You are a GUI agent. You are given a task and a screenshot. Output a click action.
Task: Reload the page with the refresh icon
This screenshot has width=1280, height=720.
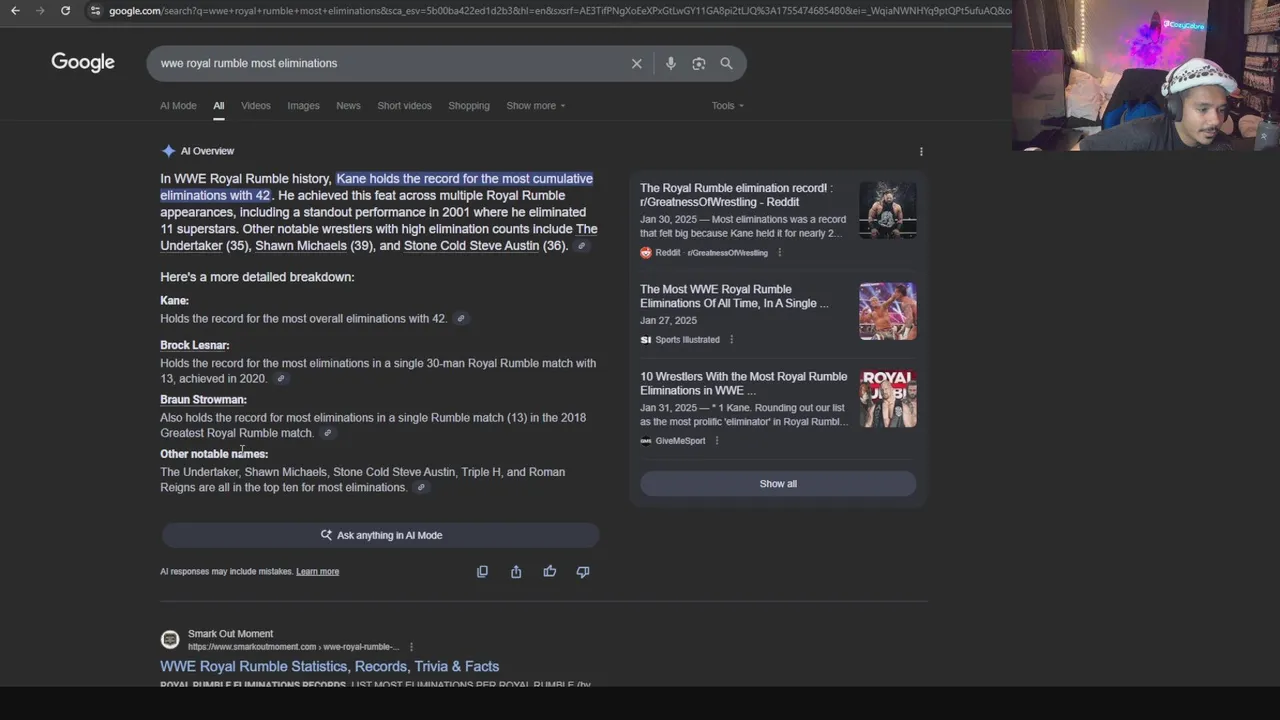65,10
